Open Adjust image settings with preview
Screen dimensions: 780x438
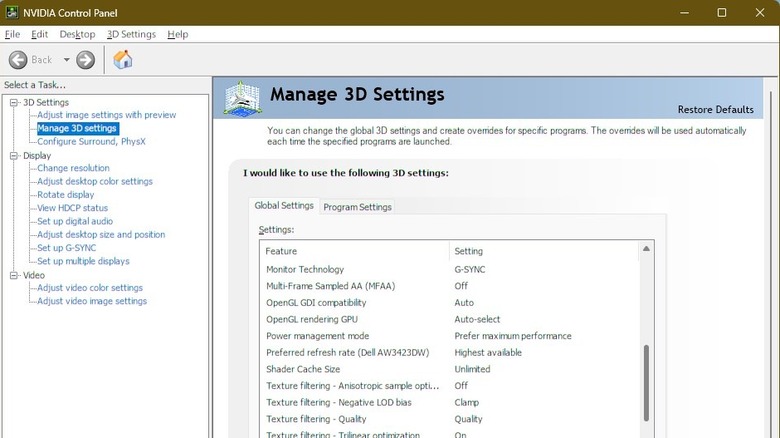coord(106,115)
